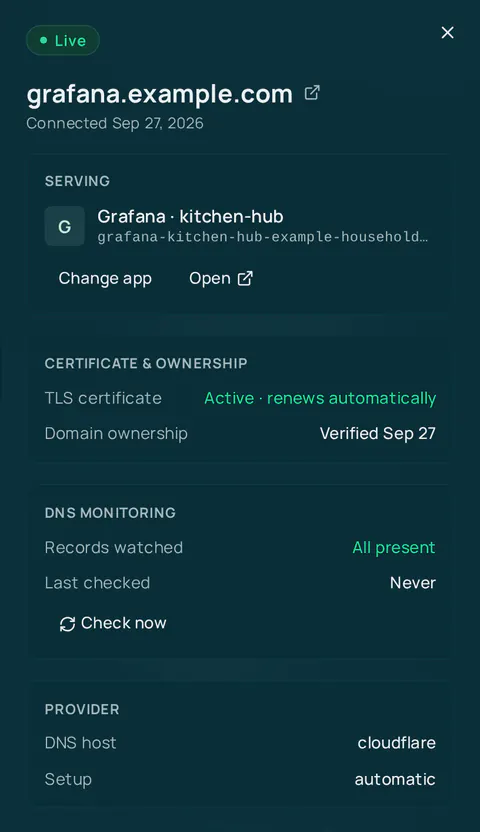This screenshot has width=480, height=832.
Task: Open the served Grafana app
Action: 221,279
